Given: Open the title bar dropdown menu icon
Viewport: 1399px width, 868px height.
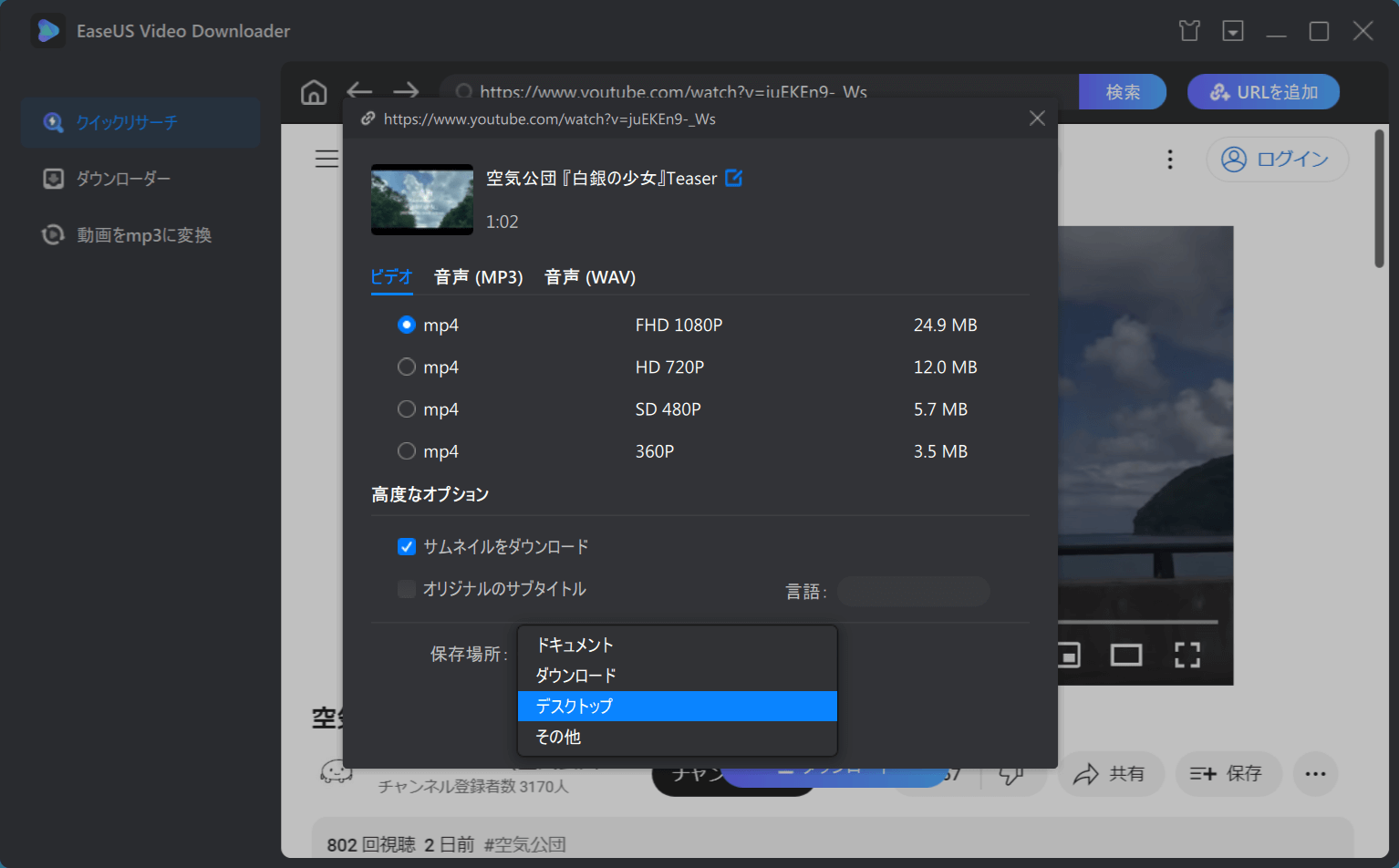Looking at the screenshot, I should coord(1233,31).
